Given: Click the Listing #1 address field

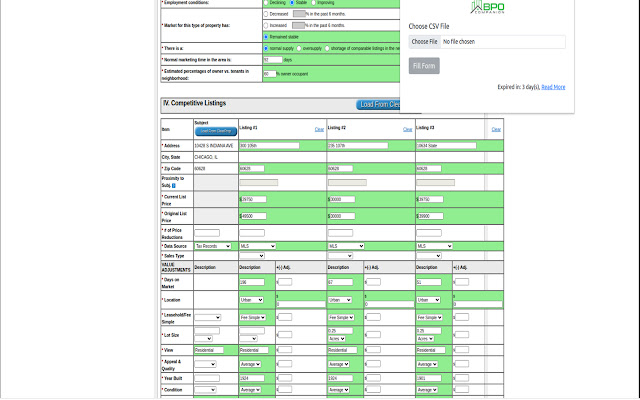Looking at the screenshot, I should coord(269,145).
